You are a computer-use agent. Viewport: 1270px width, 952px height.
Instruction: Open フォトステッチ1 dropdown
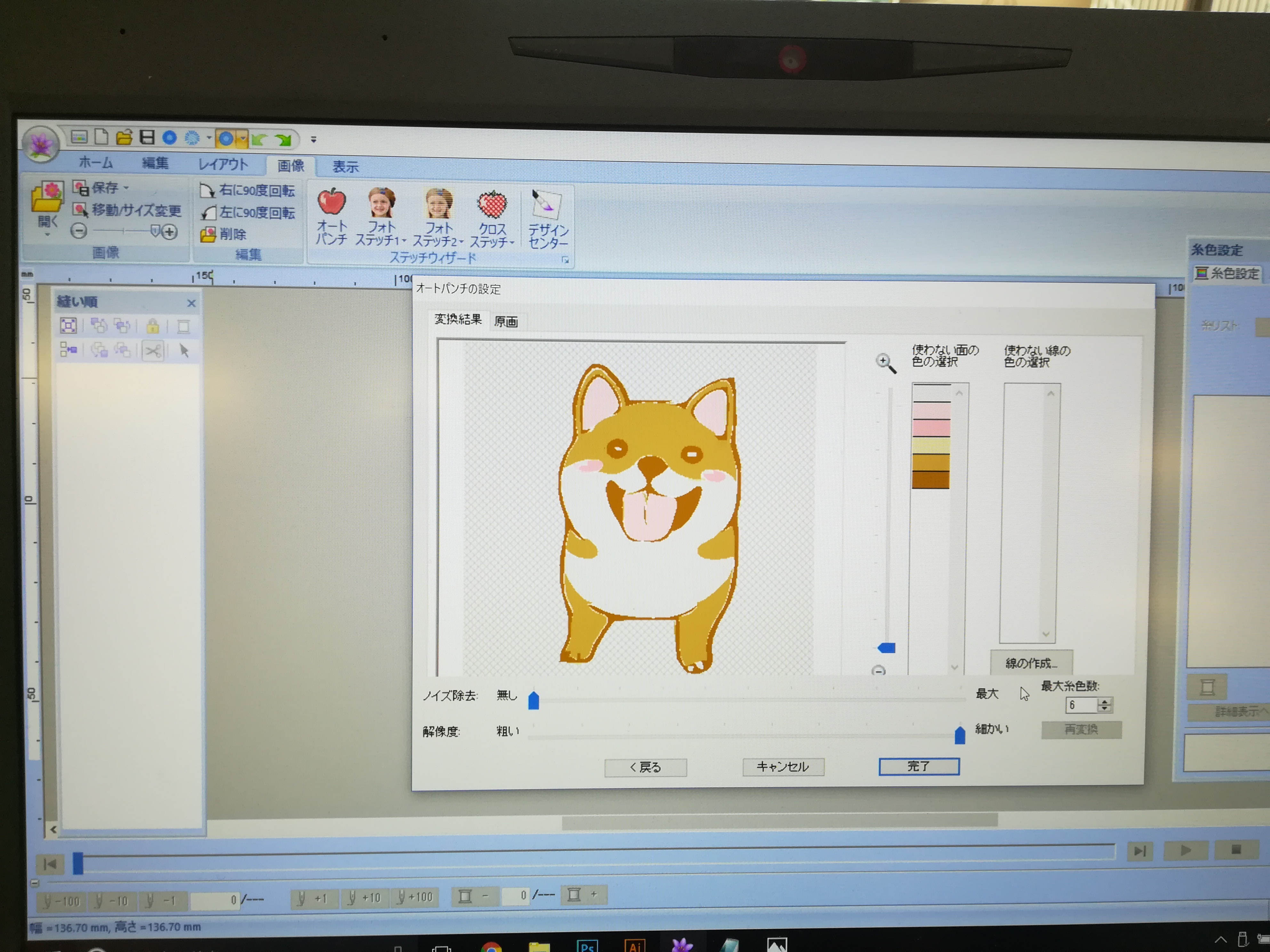(x=404, y=241)
